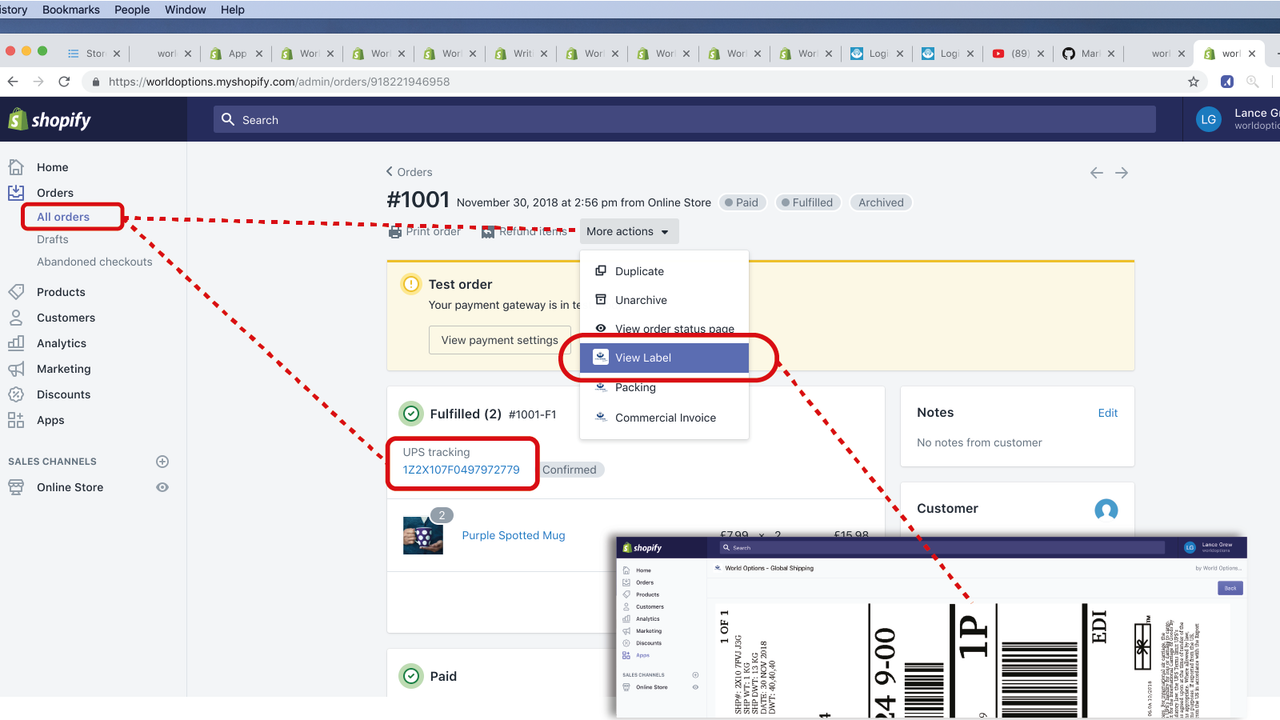Click the browser forward button
This screenshot has height=720, width=1280.
coord(38,82)
